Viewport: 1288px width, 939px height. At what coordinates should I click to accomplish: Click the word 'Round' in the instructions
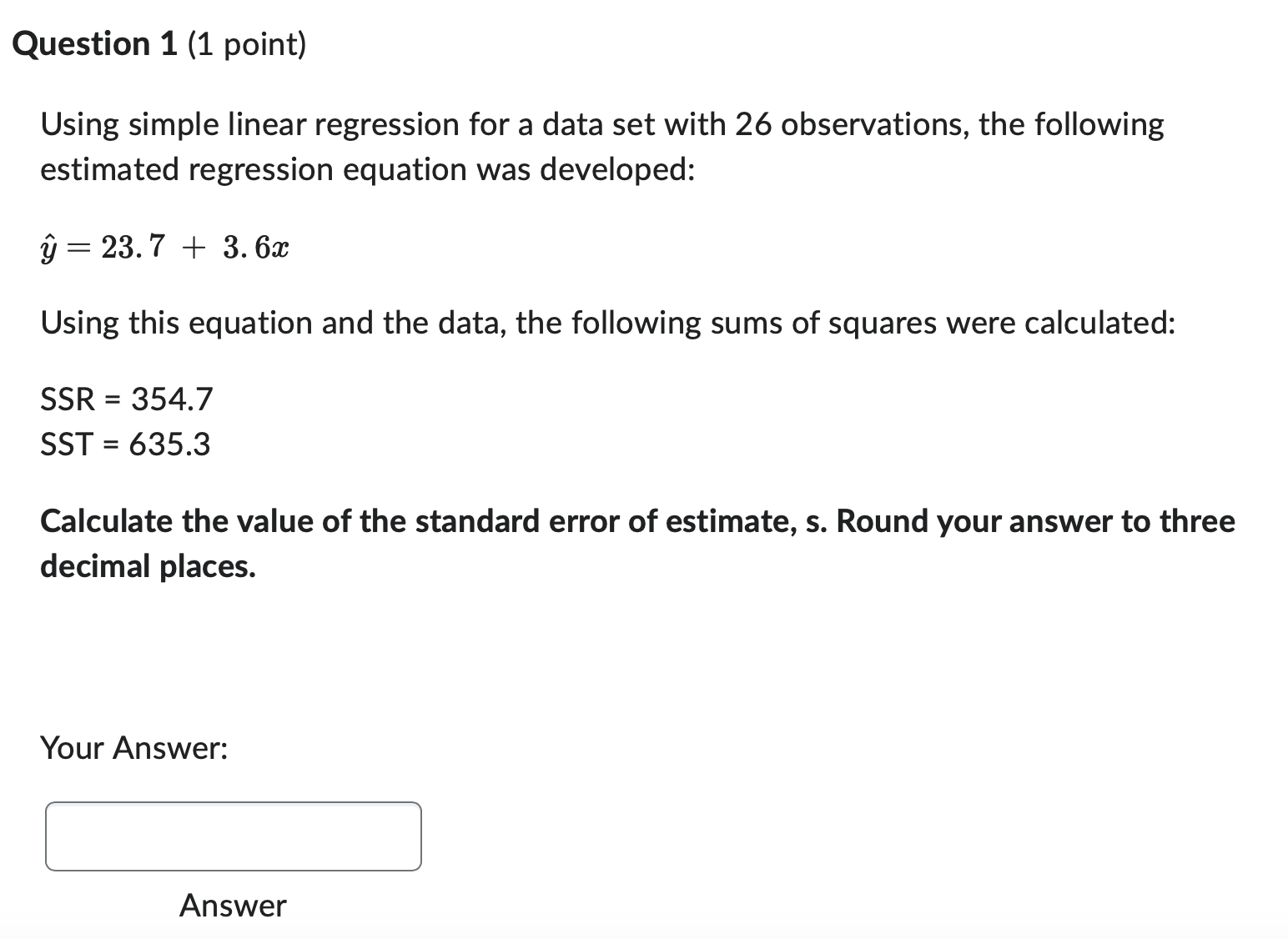tap(883, 521)
